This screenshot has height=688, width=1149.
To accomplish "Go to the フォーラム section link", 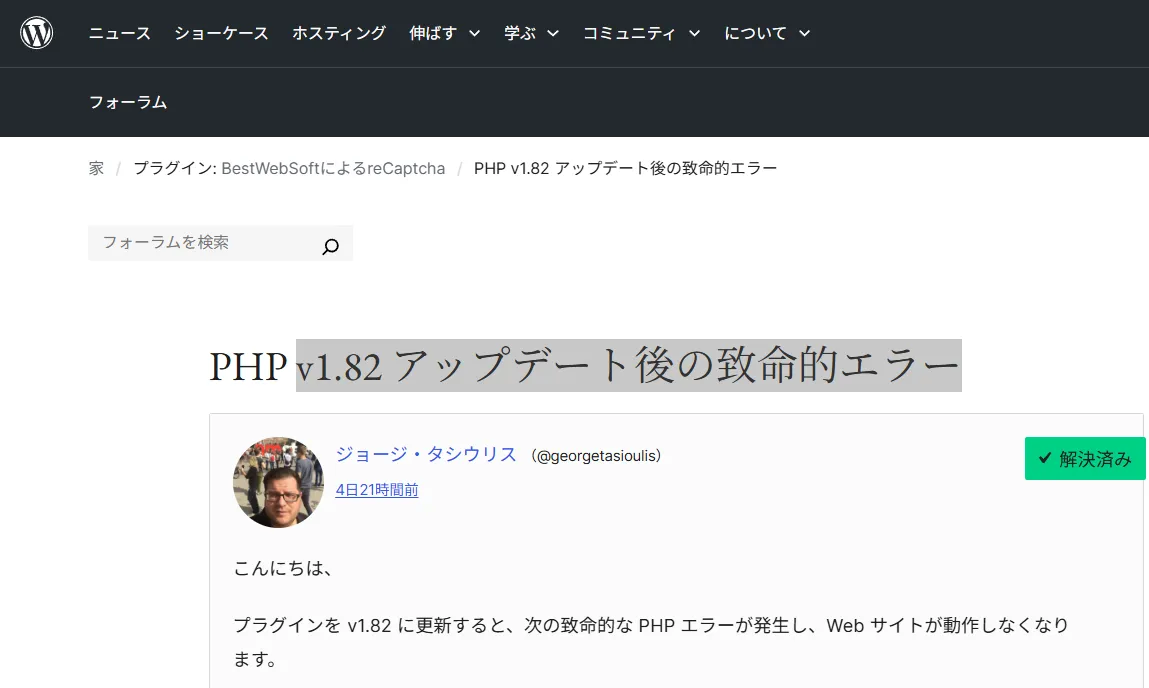I will (x=128, y=102).
